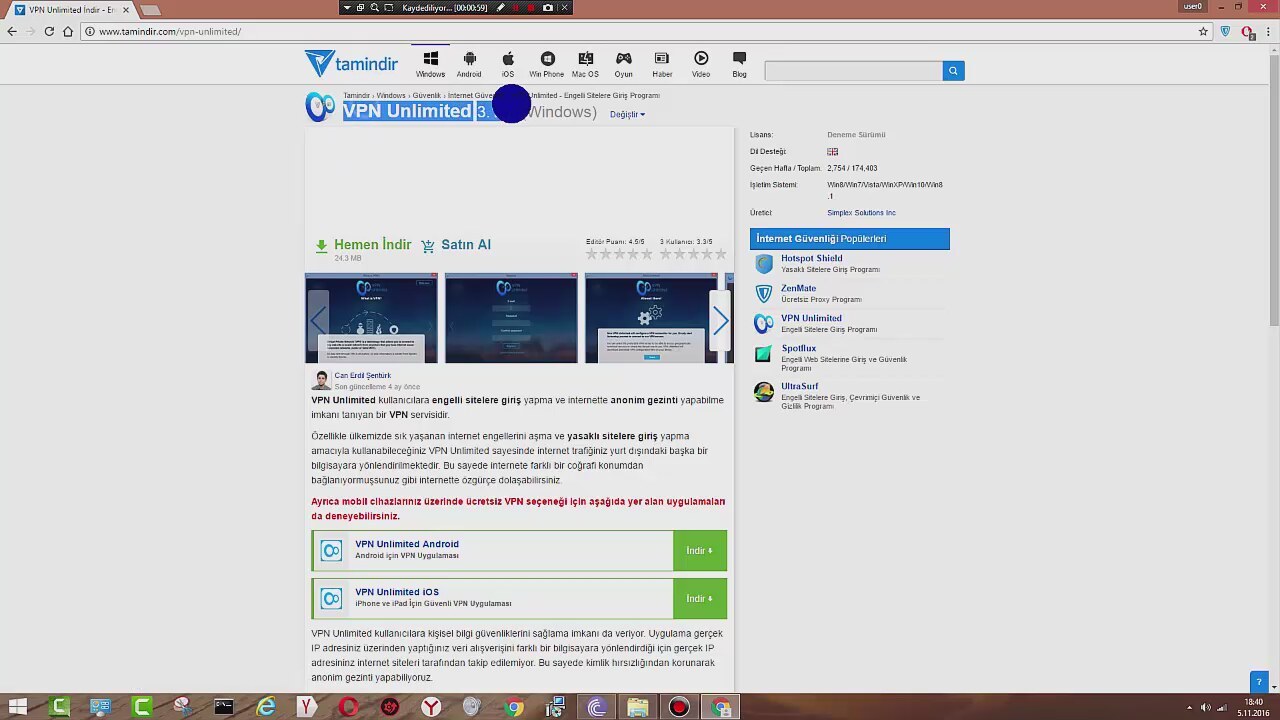Click the browser back arrow
Screen dimensions: 1280x720
[x=12, y=31]
